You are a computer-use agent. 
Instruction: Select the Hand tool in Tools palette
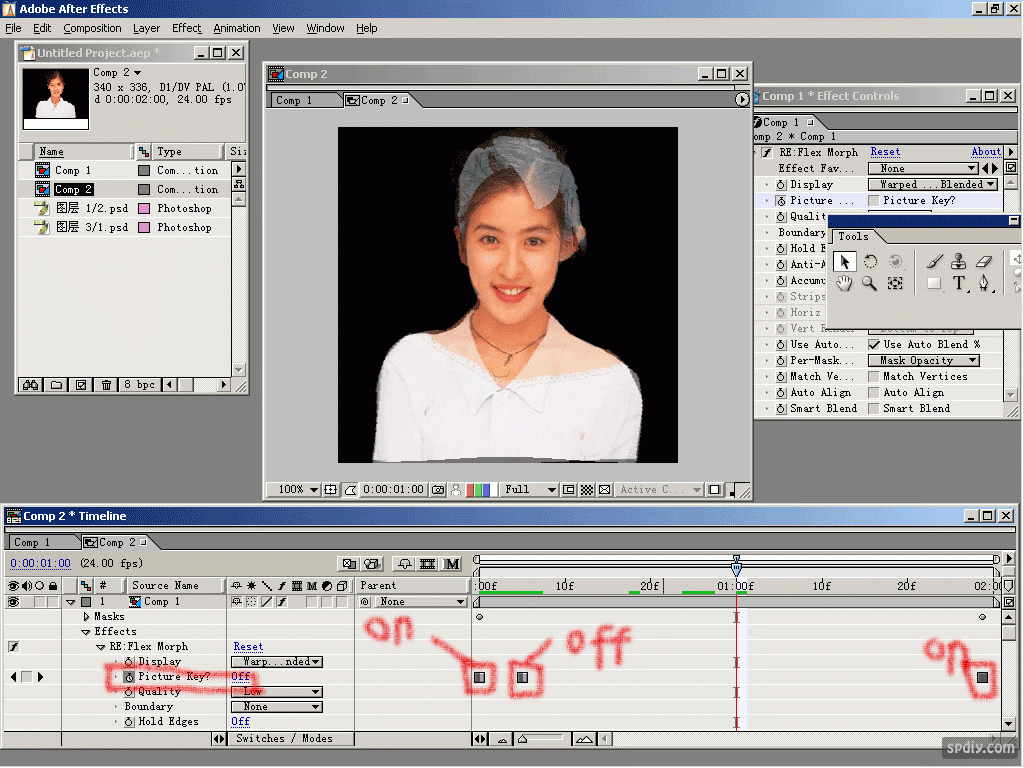tap(845, 284)
